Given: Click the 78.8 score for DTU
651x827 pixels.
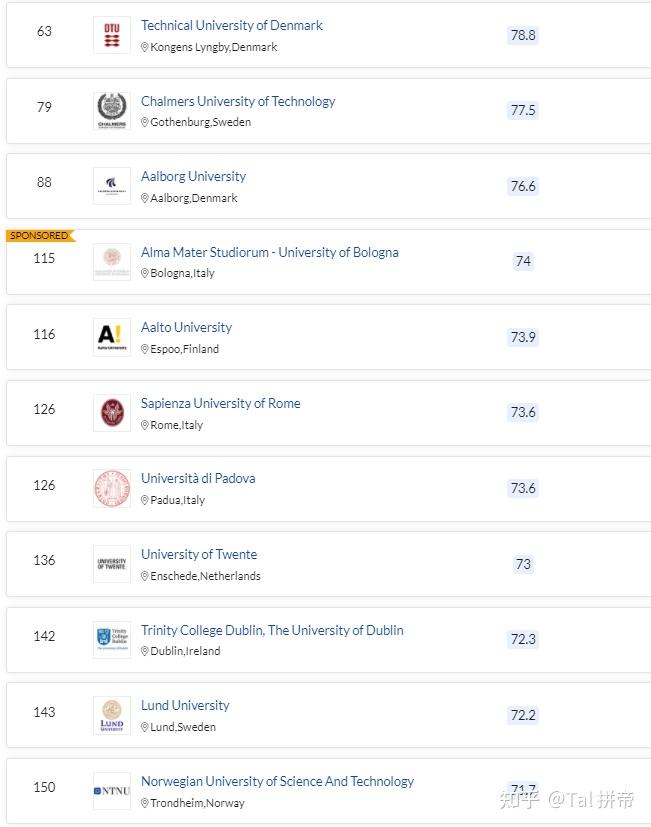Looking at the screenshot, I should [x=523, y=35].
